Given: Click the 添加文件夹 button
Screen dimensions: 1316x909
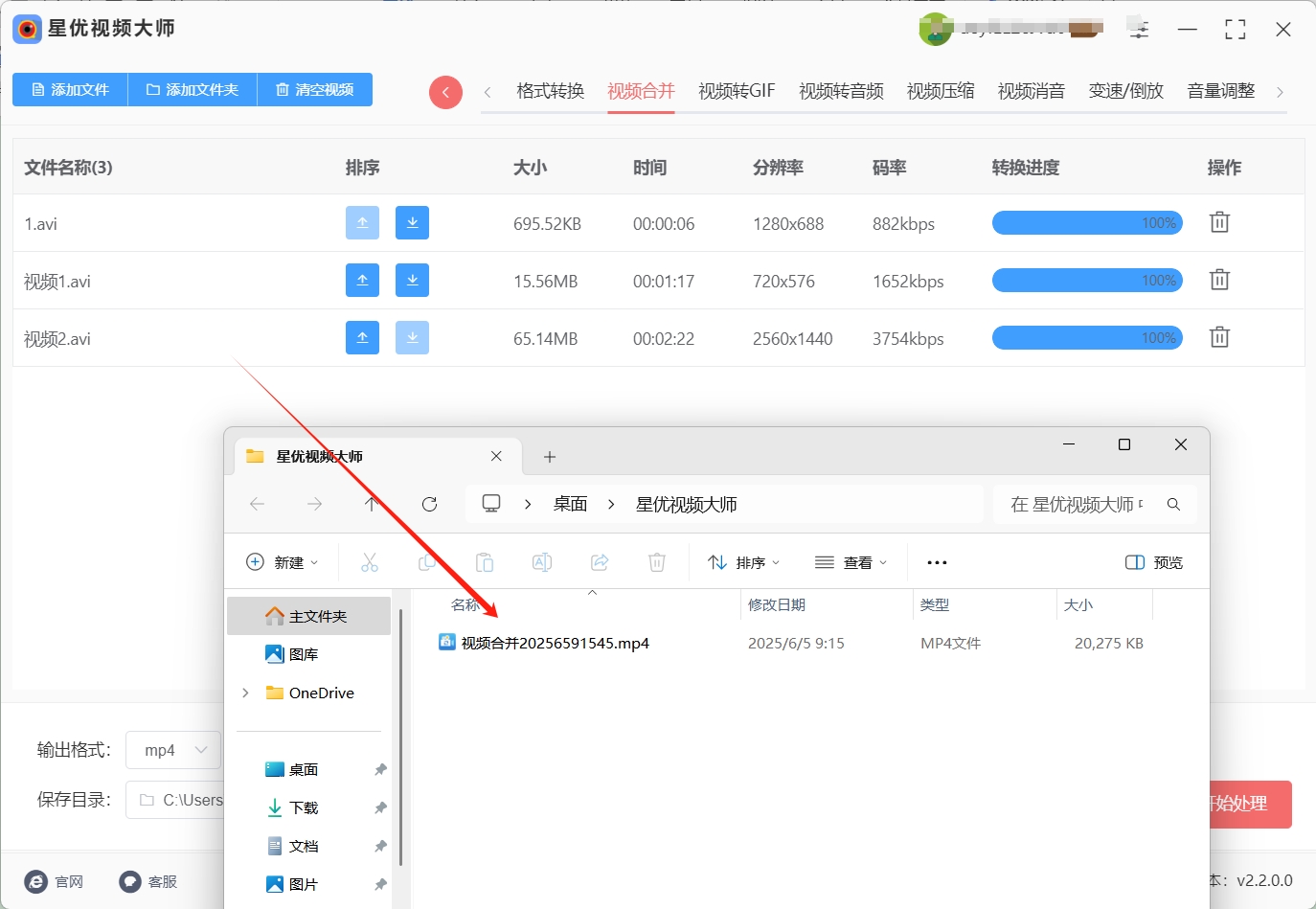Looking at the screenshot, I should [x=193, y=89].
